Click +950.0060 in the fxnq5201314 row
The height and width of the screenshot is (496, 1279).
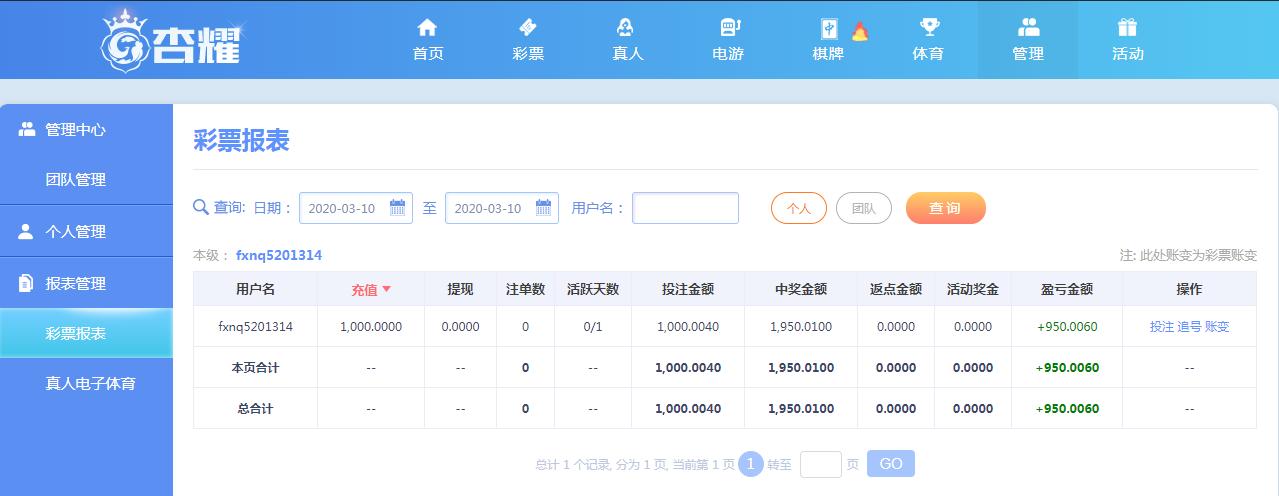point(1067,326)
